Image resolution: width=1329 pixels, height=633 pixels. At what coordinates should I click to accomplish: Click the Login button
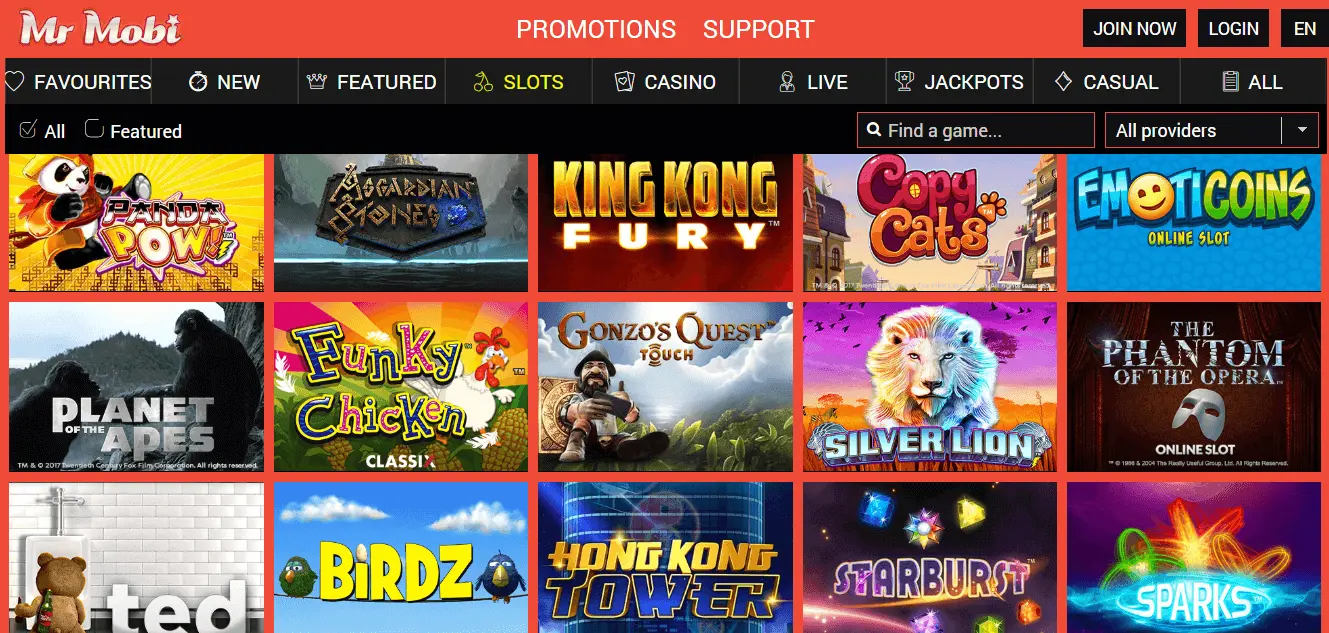pyautogui.click(x=1234, y=28)
